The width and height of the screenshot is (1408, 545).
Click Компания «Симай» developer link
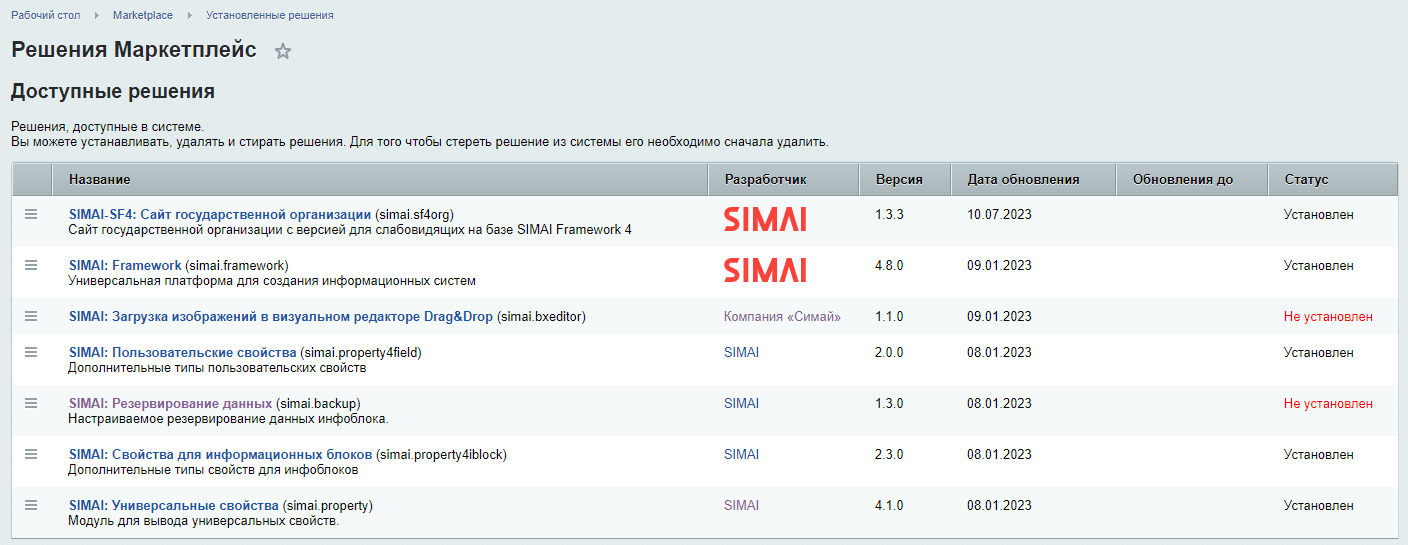[x=782, y=316]
